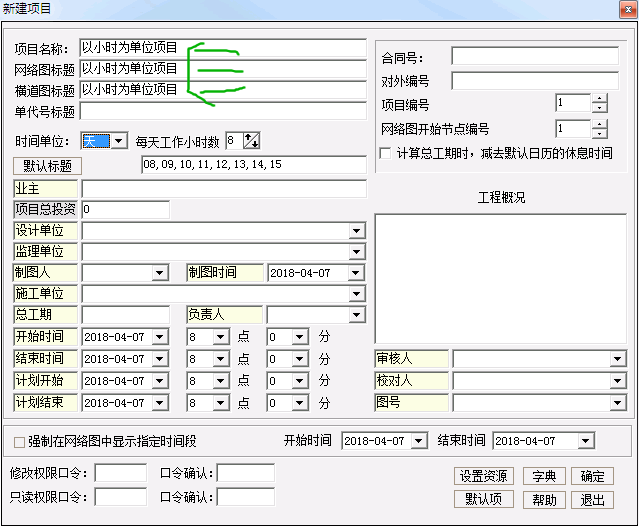Expand the 图号 dropdown
Screen dimensions: 639x527
pos(617,403)
